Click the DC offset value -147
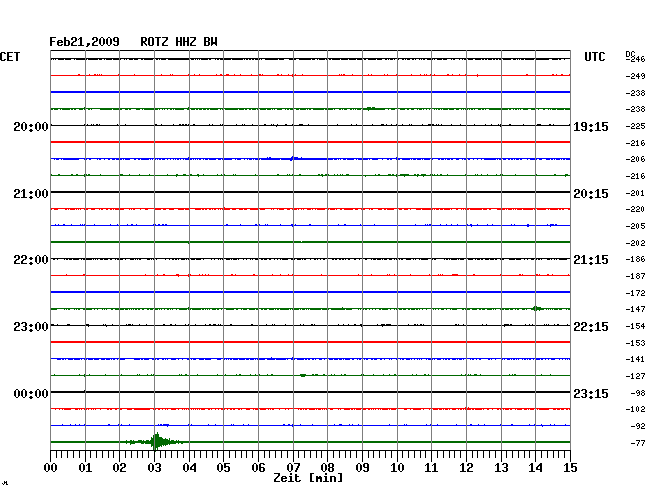The width and height of the screenshot is (650, 494). 635,309
